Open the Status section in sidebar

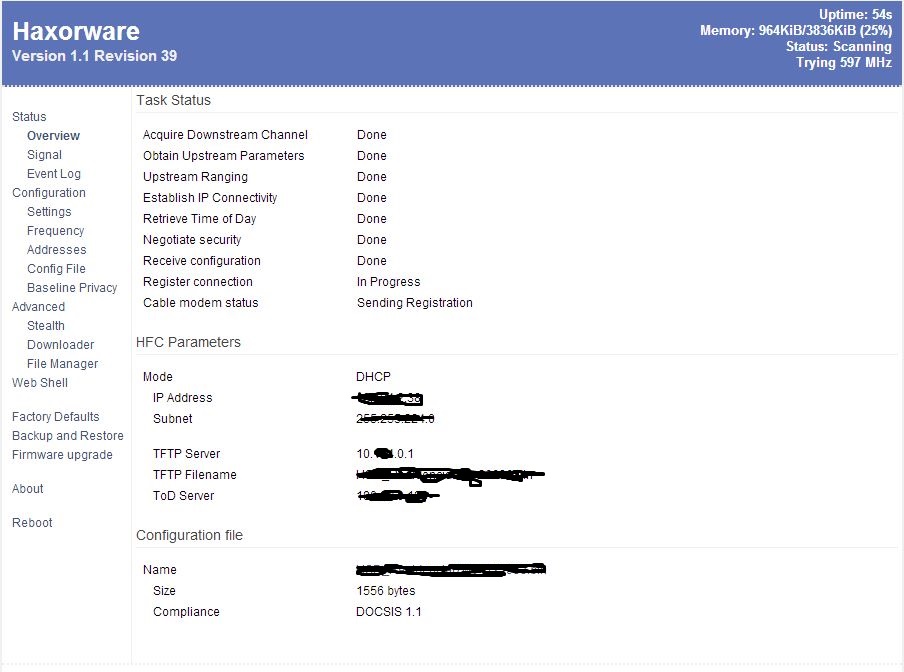tap(29, 117)
